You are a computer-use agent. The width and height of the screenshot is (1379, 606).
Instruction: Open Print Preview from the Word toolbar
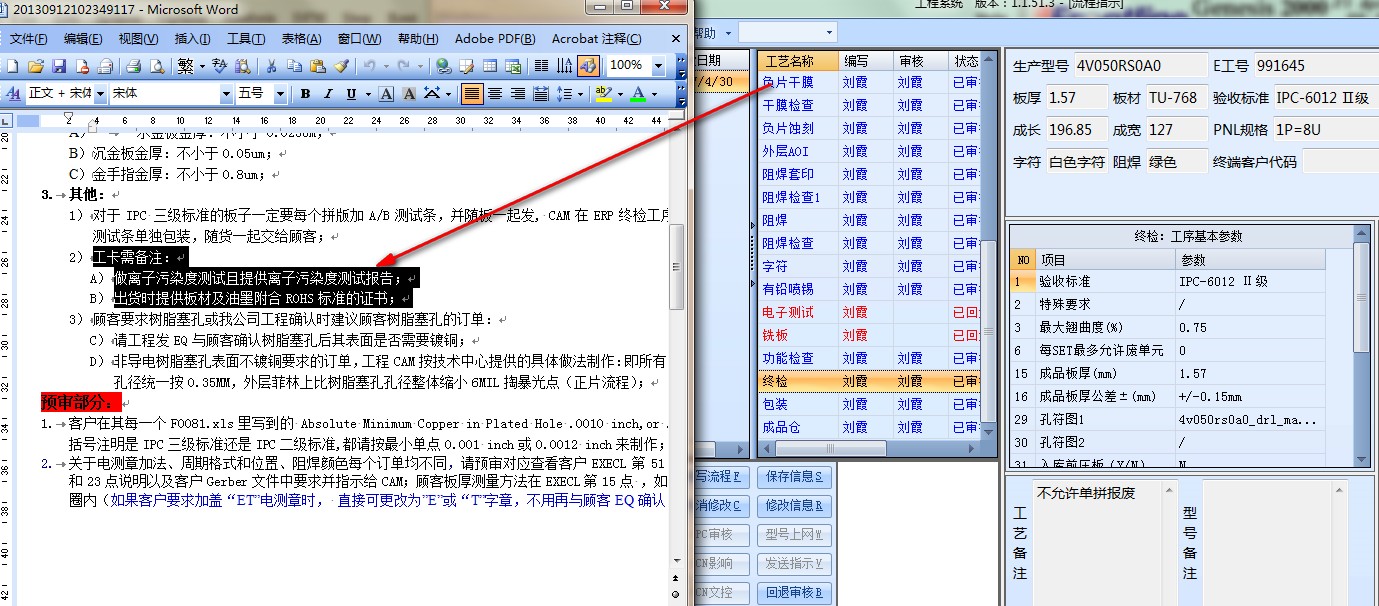coord(157,66)
